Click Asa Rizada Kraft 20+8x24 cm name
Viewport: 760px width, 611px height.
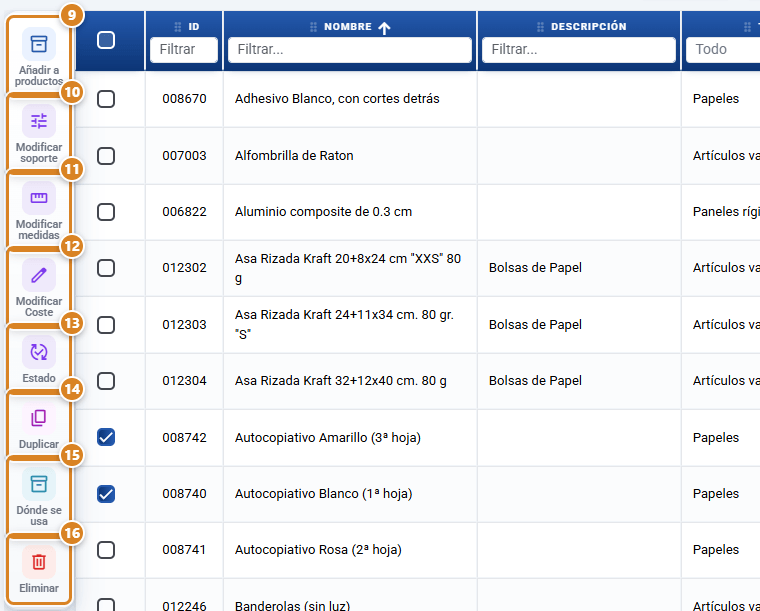pos(348,268)
